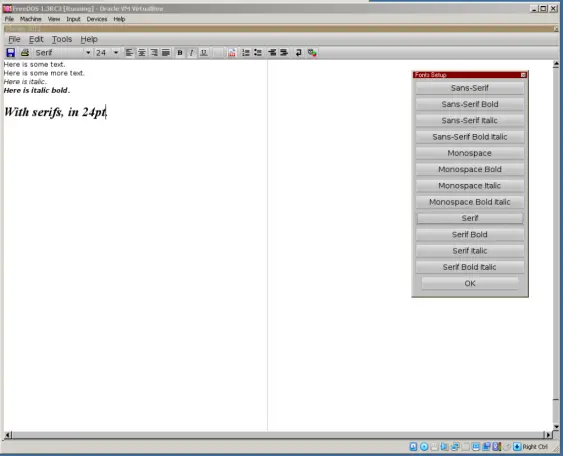563x456 pixels.
Task: Click the line break return-arrow icon
Action: pos(298,53)
